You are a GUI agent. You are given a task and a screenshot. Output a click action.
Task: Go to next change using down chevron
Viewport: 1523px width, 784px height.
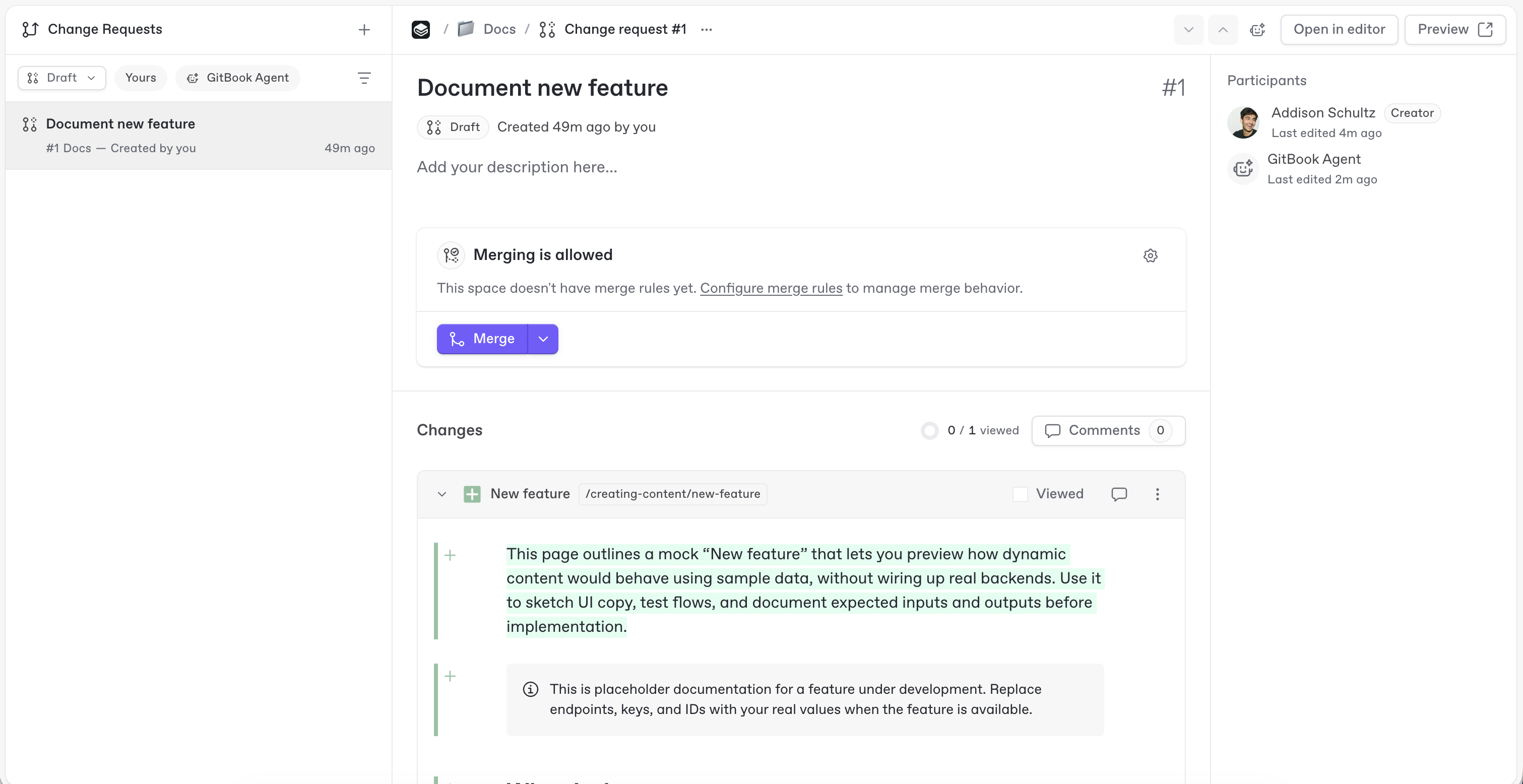point(1188,30)
